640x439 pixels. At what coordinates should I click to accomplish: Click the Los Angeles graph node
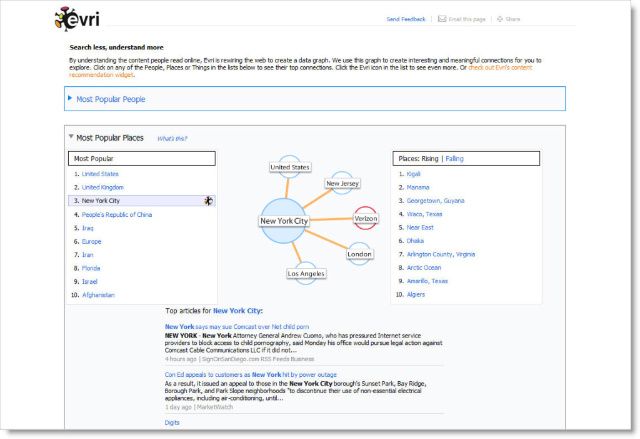tap(306, 273)
